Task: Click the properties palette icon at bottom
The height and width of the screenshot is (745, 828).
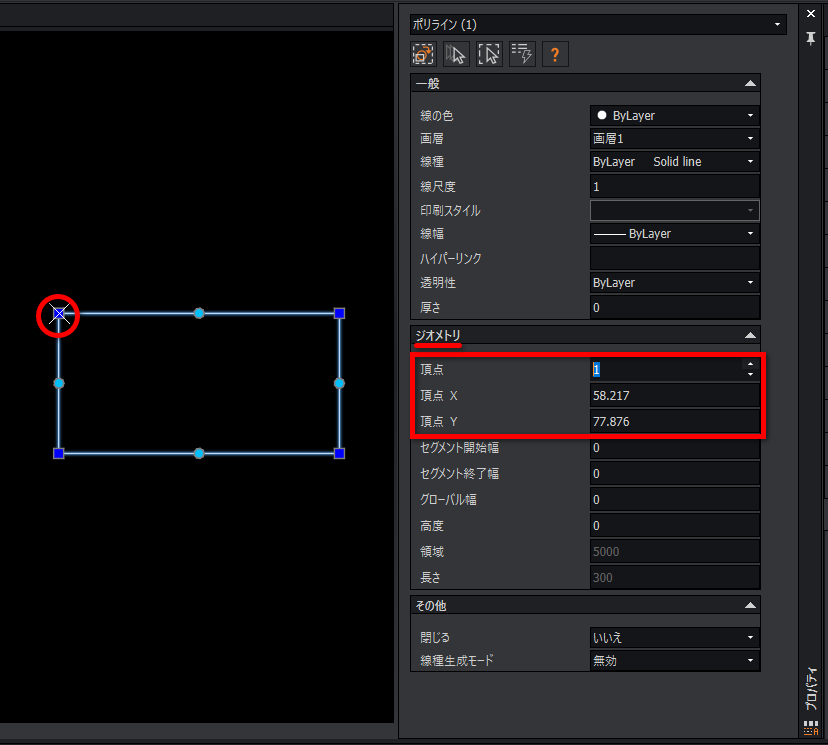Action: (811, 728)
